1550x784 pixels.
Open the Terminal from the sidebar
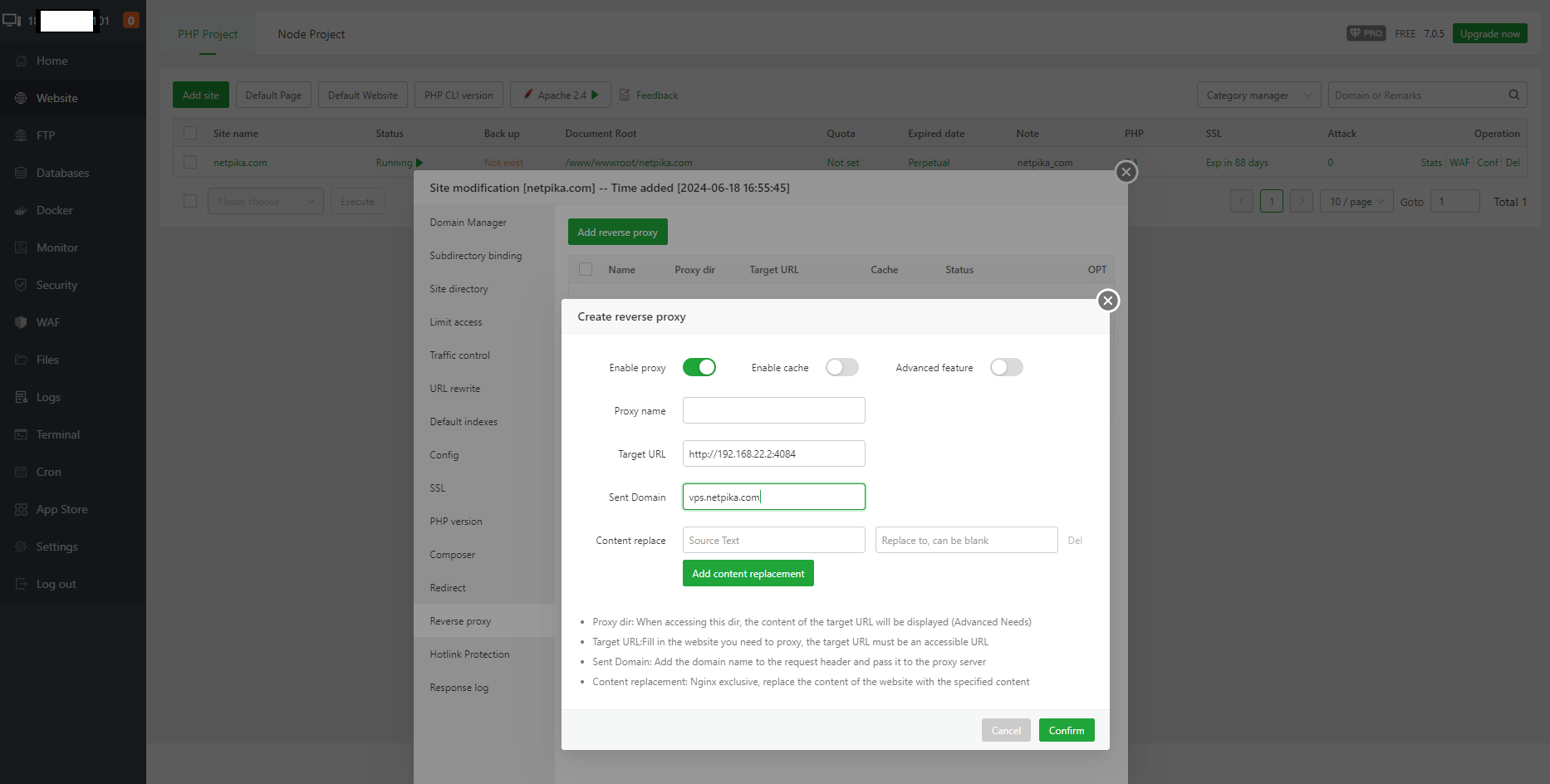coord(57,434)
